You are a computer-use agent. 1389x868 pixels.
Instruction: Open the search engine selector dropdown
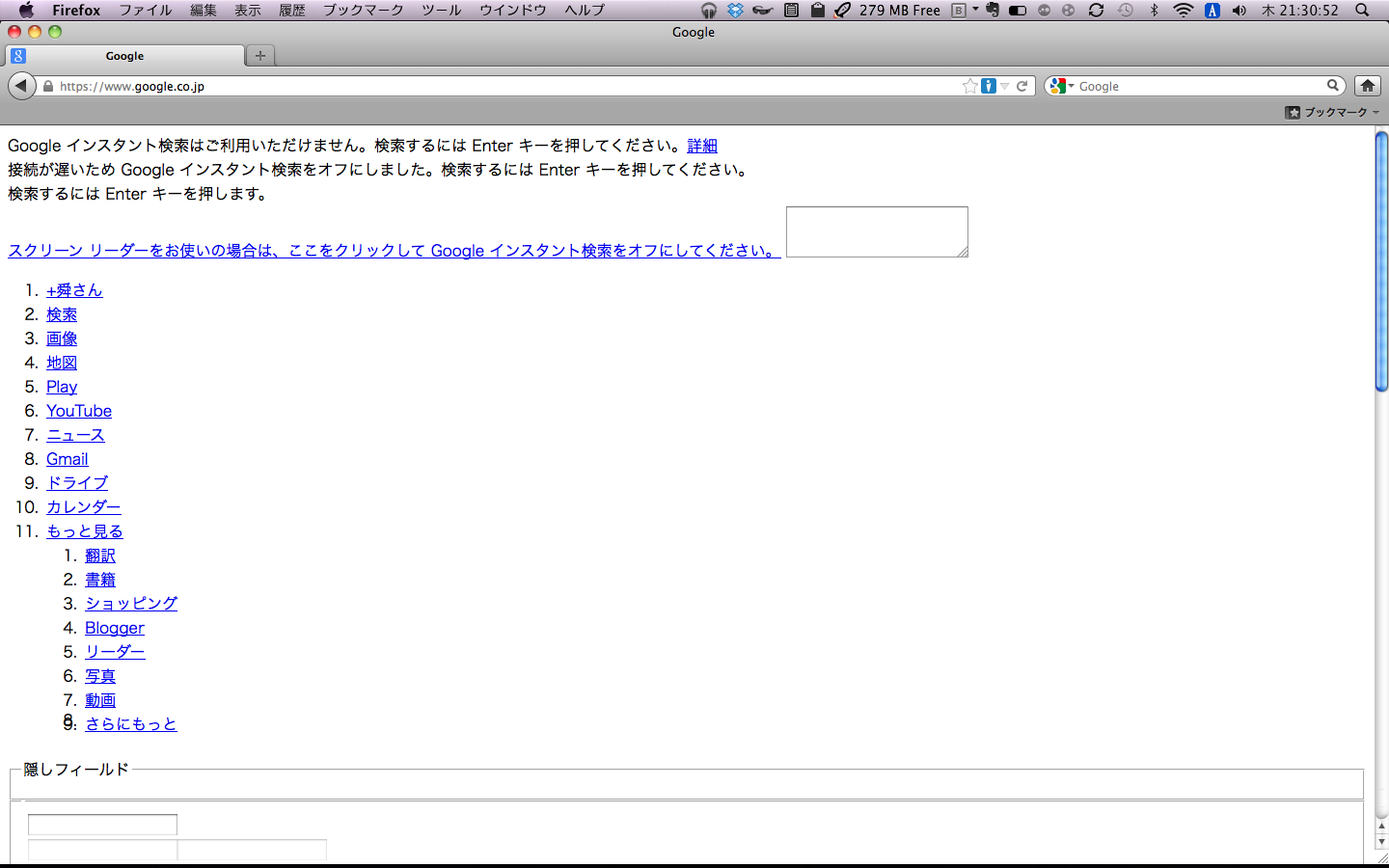tap(1061, 86)
